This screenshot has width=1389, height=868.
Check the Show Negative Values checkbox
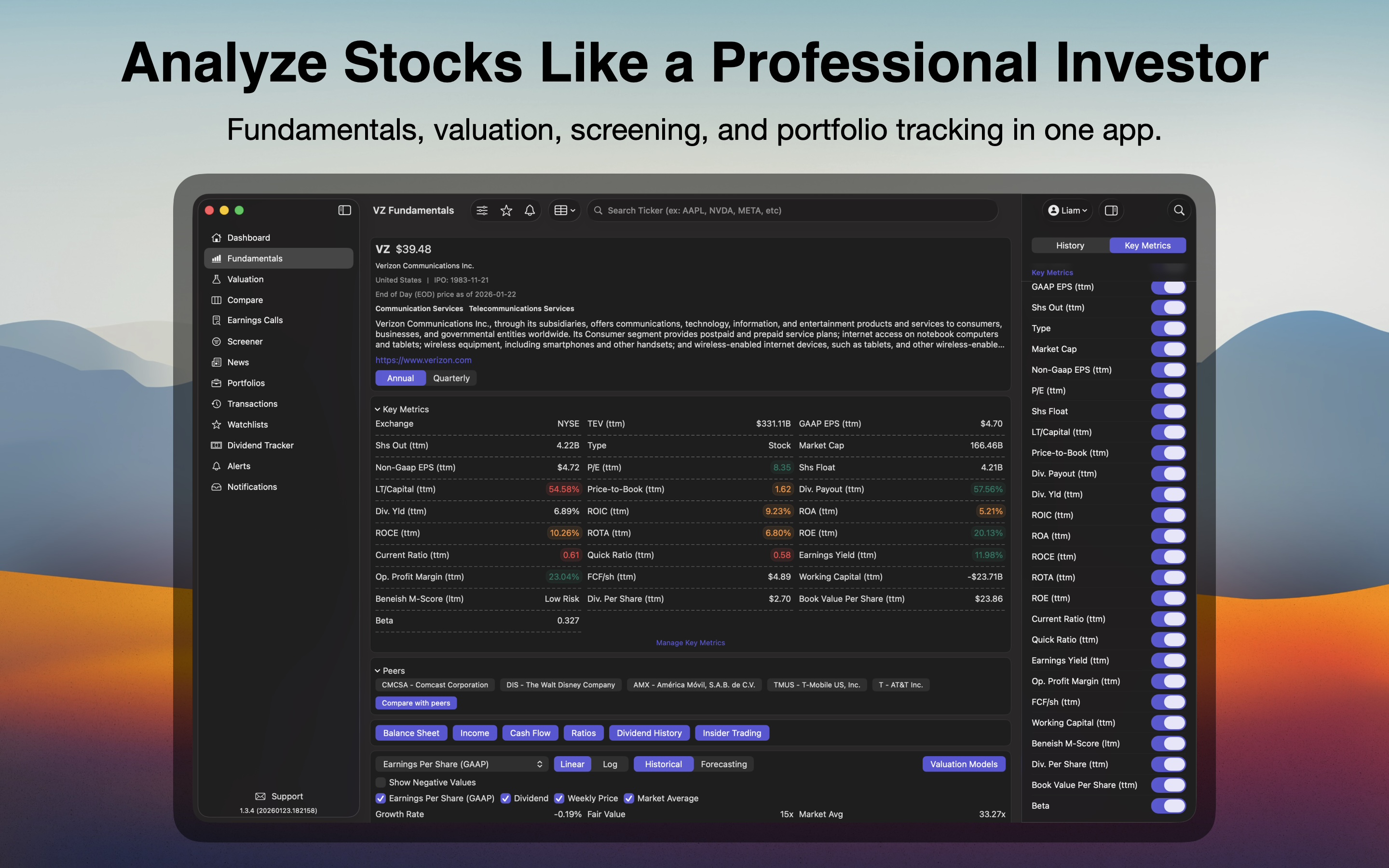click(x=381, y=782)
